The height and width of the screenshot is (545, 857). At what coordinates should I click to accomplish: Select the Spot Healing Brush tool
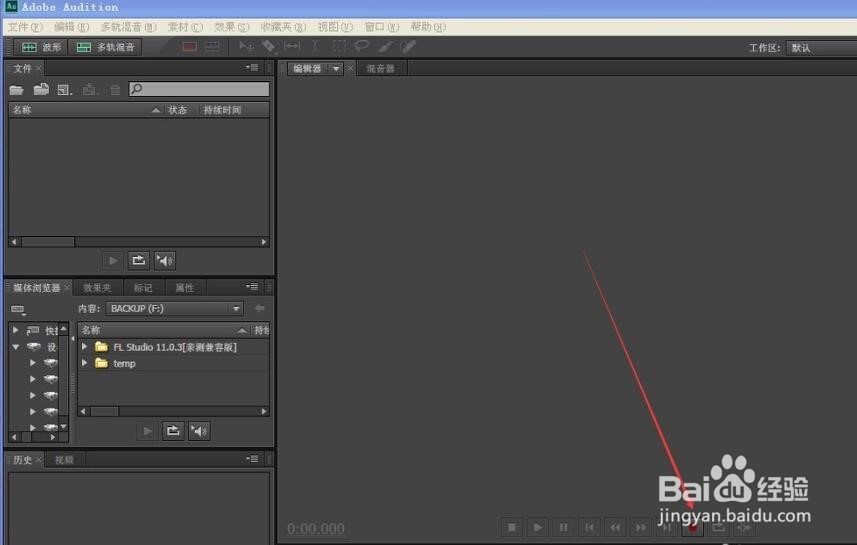tap(408, 46)
